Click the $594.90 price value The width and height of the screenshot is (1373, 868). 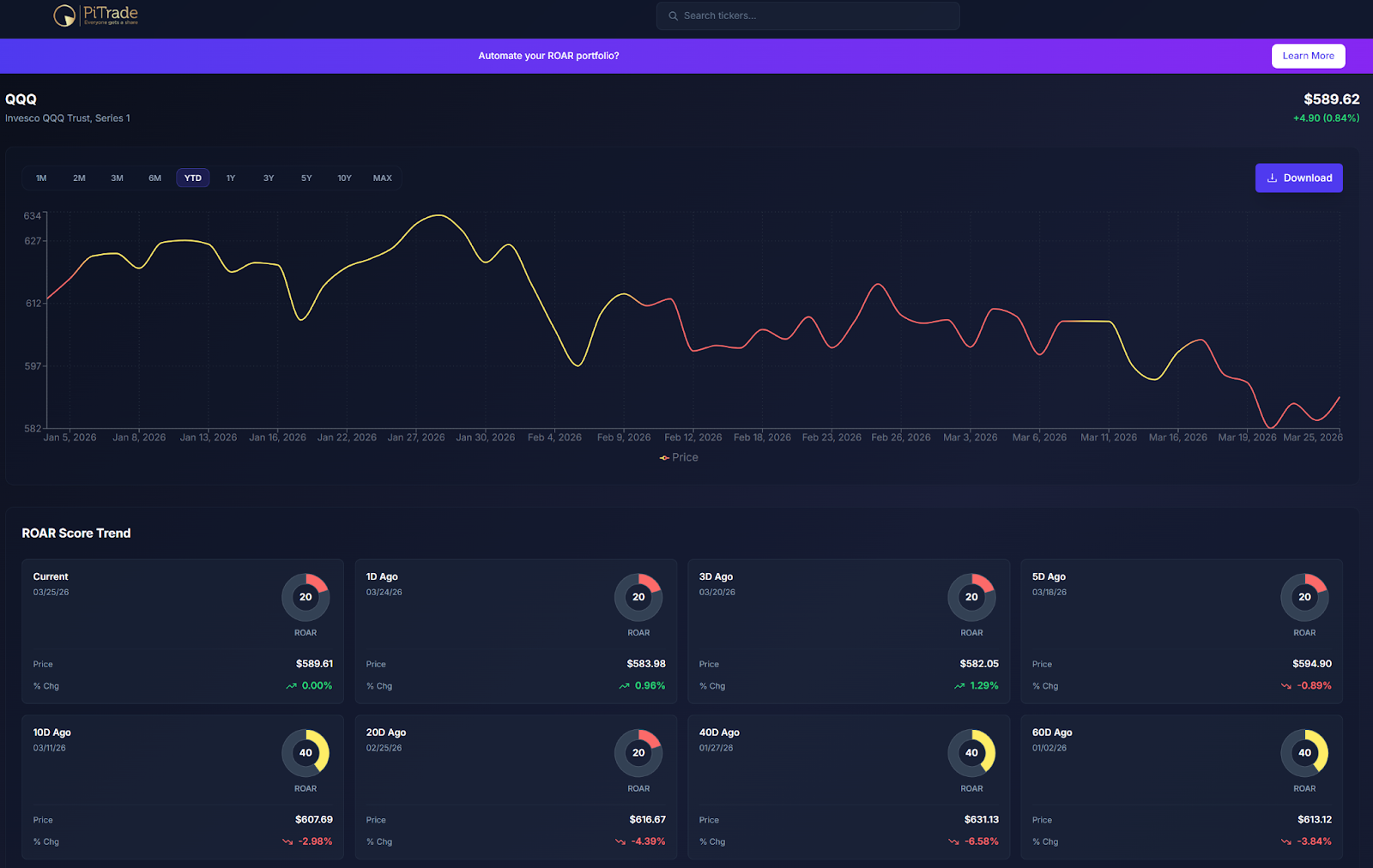(x=1312, y=664)
